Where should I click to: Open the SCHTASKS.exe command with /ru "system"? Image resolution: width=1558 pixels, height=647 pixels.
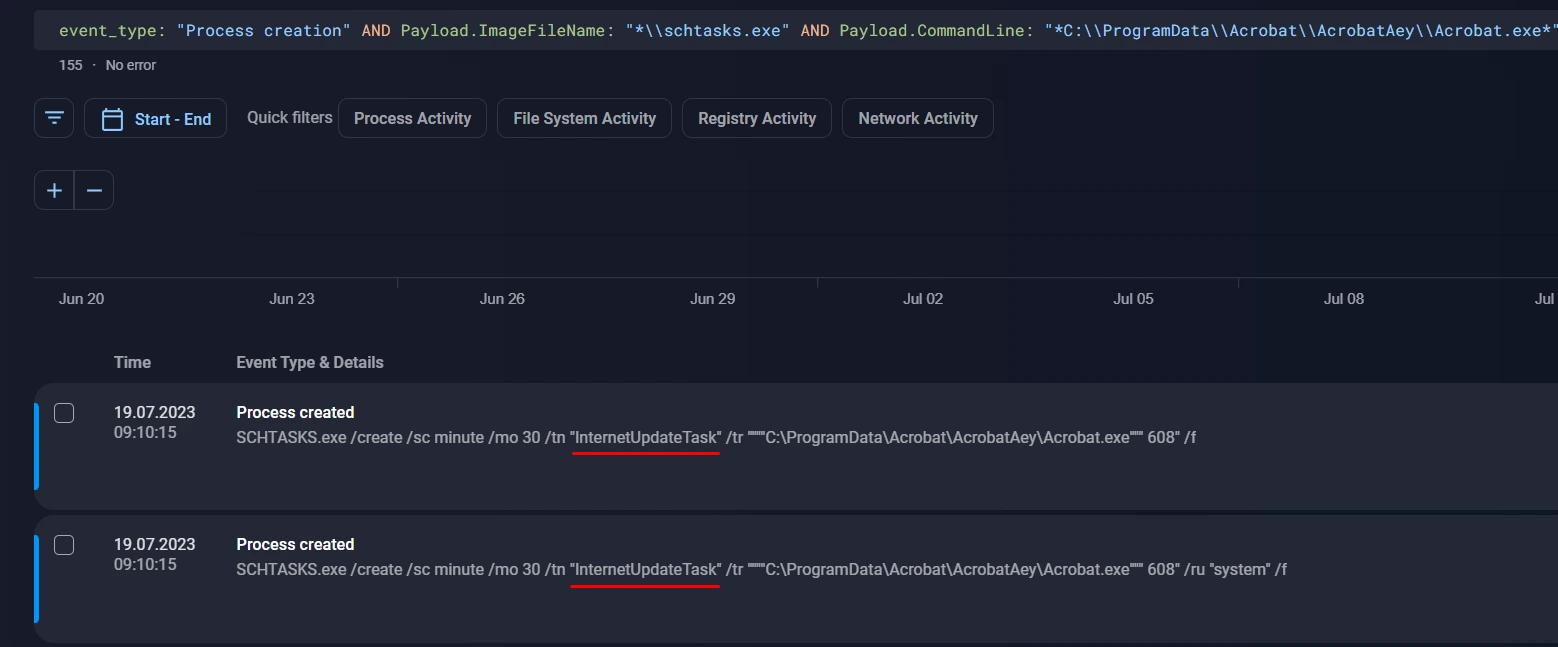tap(761, 569)
